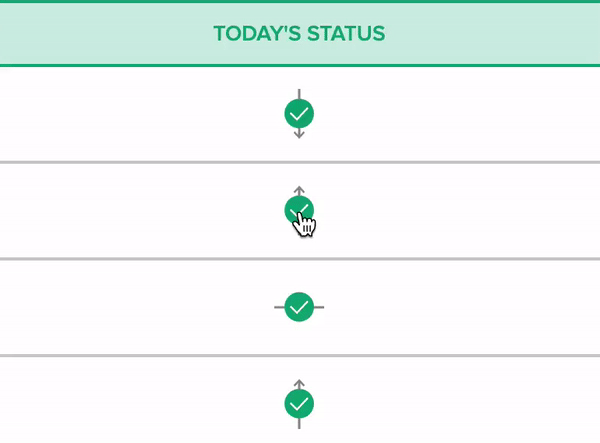Viewport: 600px width, 443px height.
Task: Click up arrow above fourth-row checkmark
Action: point(299,383)
